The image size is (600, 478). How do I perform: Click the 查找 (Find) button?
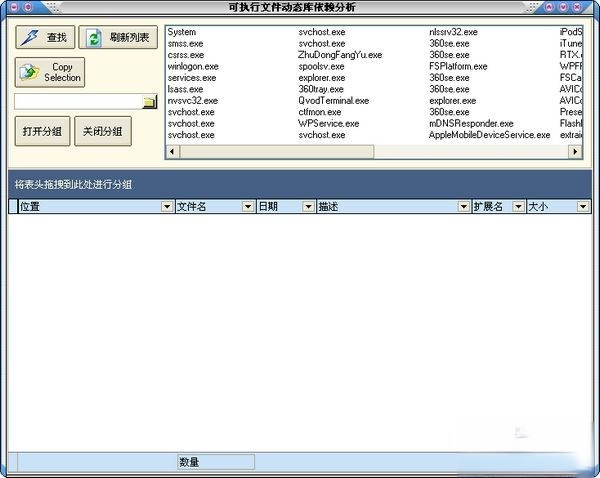pyautogui.click(x=44, y=38)
